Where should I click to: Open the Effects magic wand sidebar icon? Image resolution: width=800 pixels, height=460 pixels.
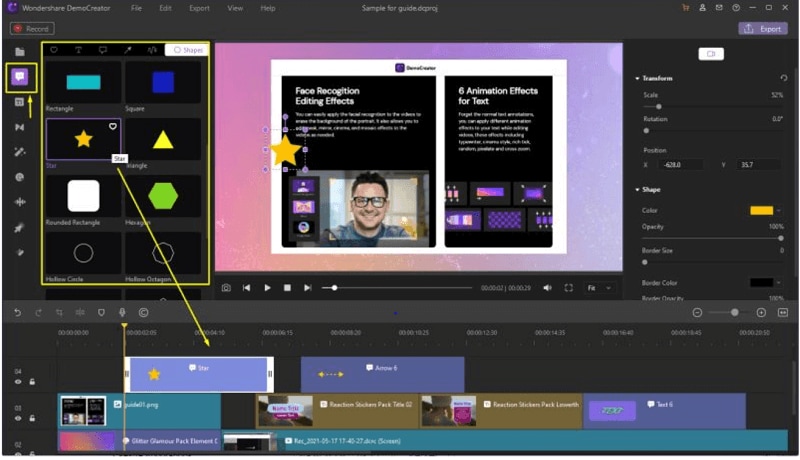click(20, 152)
